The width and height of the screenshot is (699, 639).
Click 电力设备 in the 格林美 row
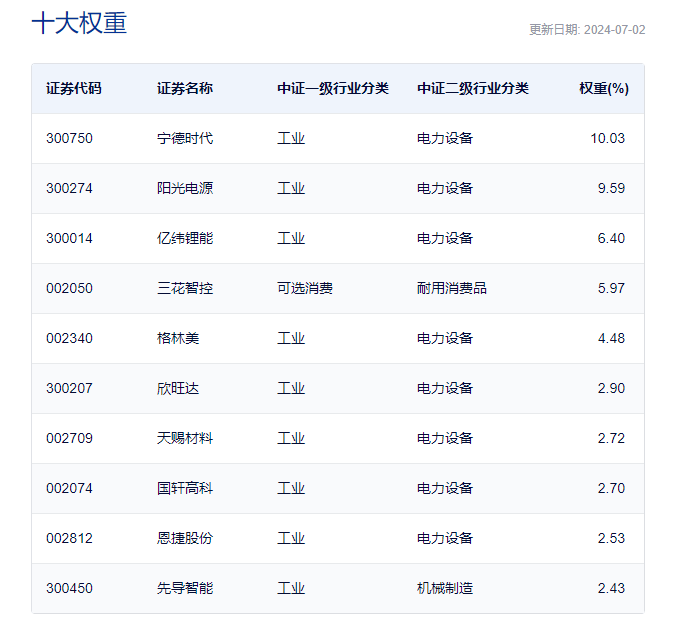pyautogui.click(x=445, y=338)
